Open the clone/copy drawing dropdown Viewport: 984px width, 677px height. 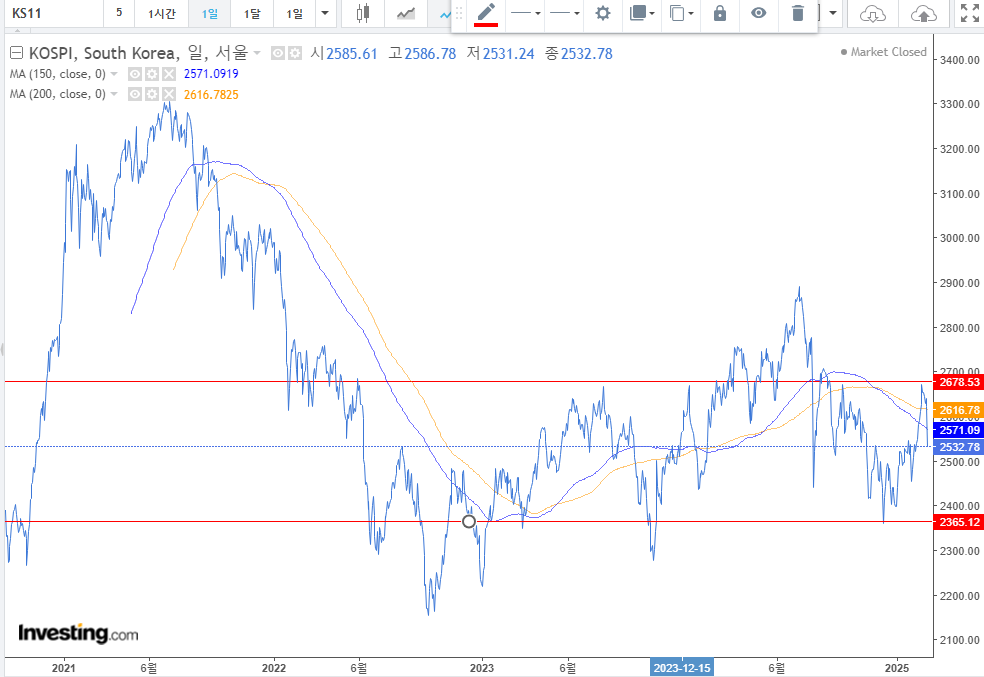pos(681,13)
